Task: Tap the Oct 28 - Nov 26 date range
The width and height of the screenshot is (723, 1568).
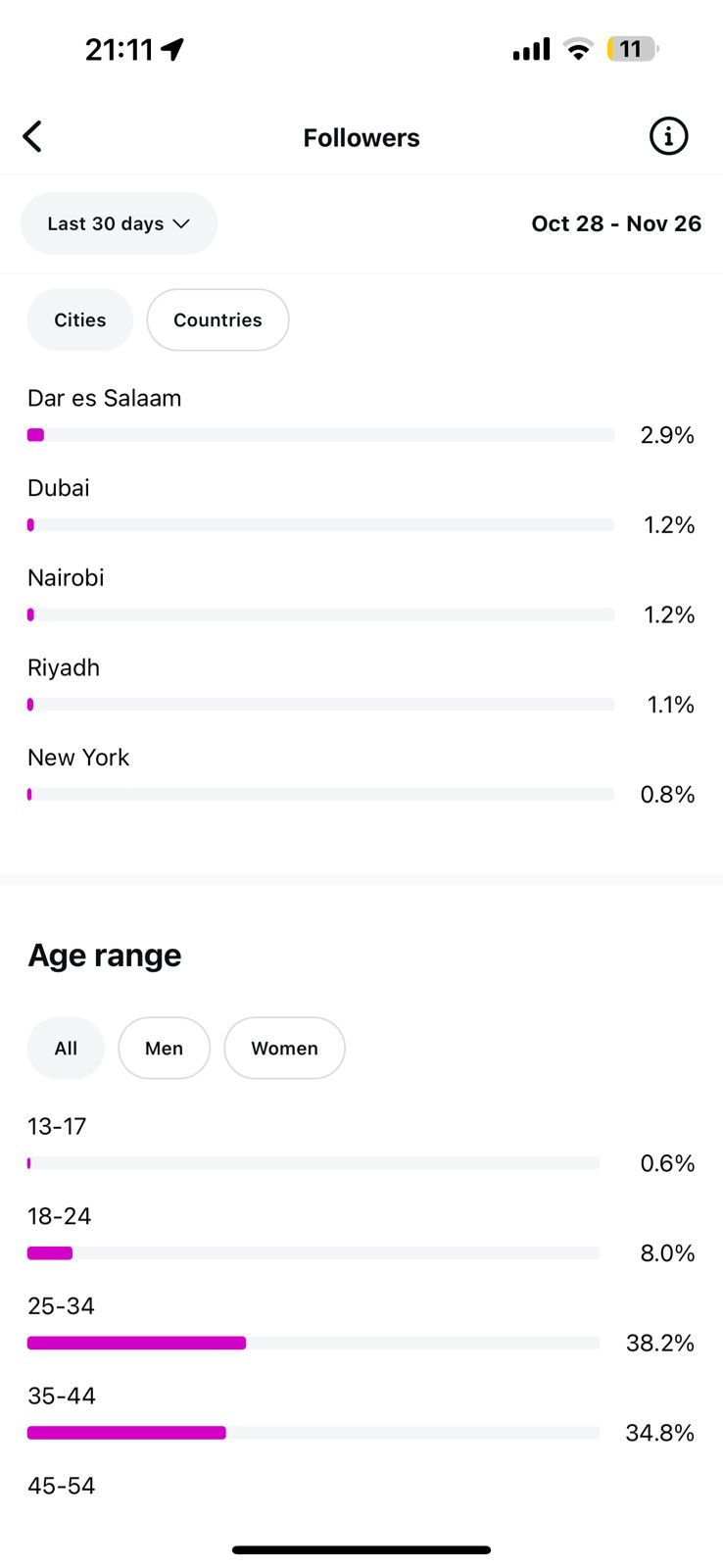Action: click(616, 223)
